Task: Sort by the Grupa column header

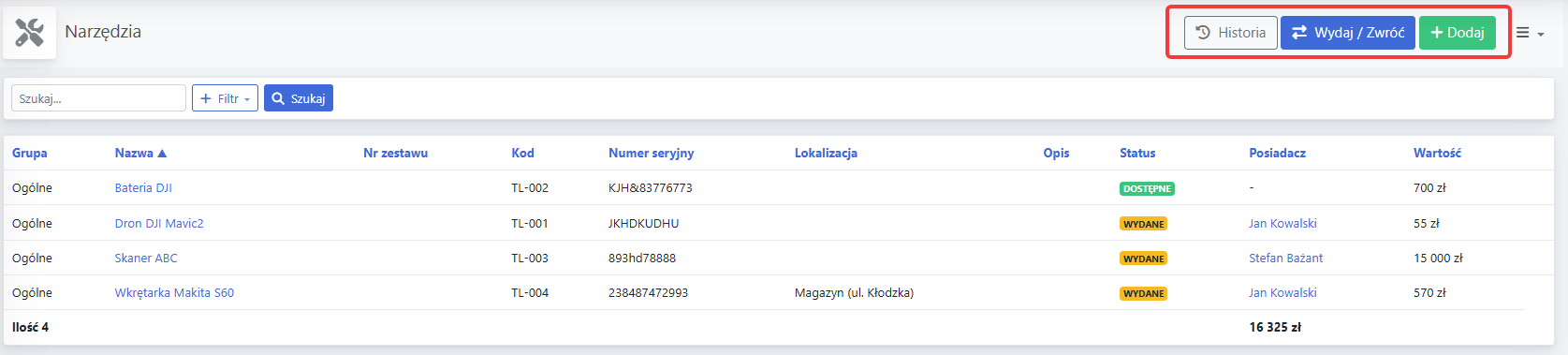Action: coord(30,153)
